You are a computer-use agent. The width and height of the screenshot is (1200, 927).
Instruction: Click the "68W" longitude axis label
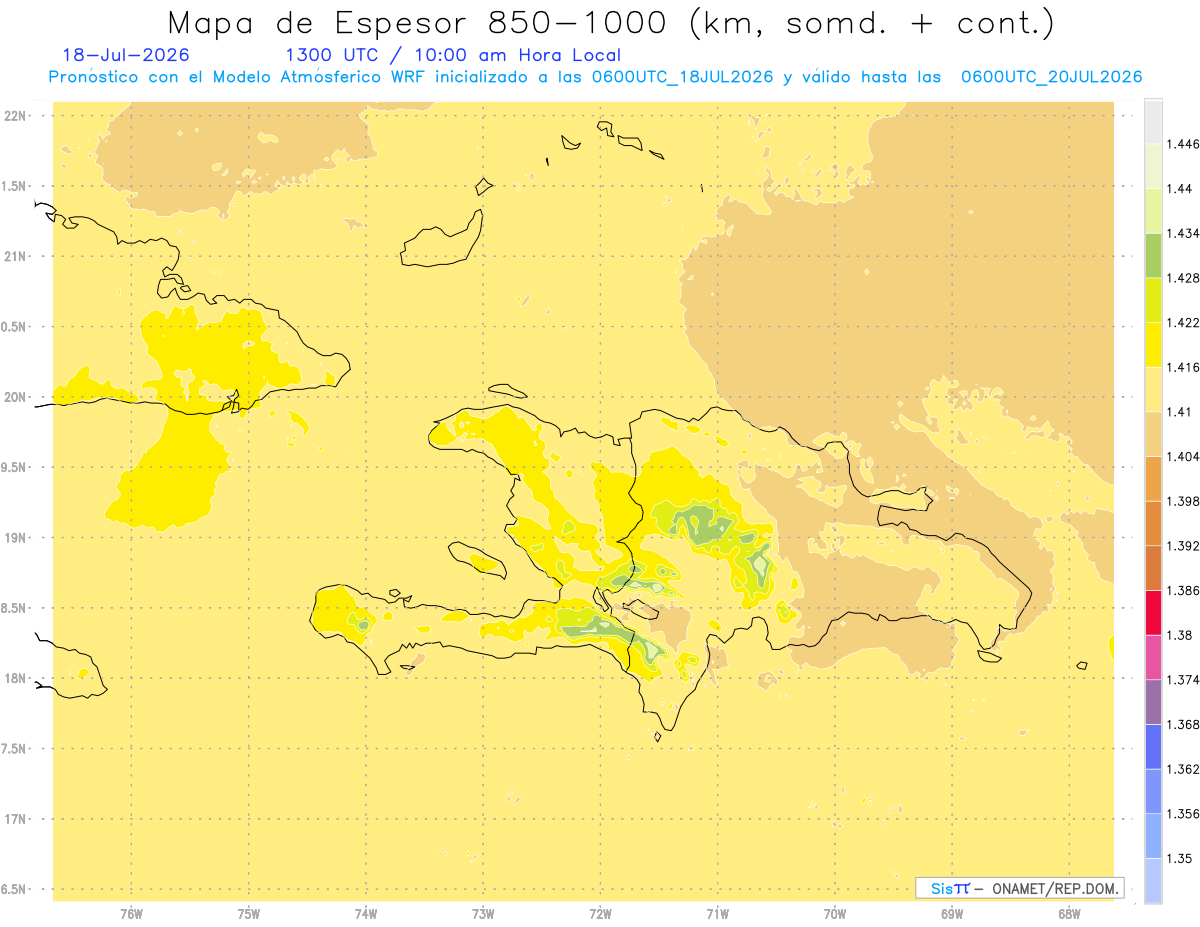coord(1069,915)
